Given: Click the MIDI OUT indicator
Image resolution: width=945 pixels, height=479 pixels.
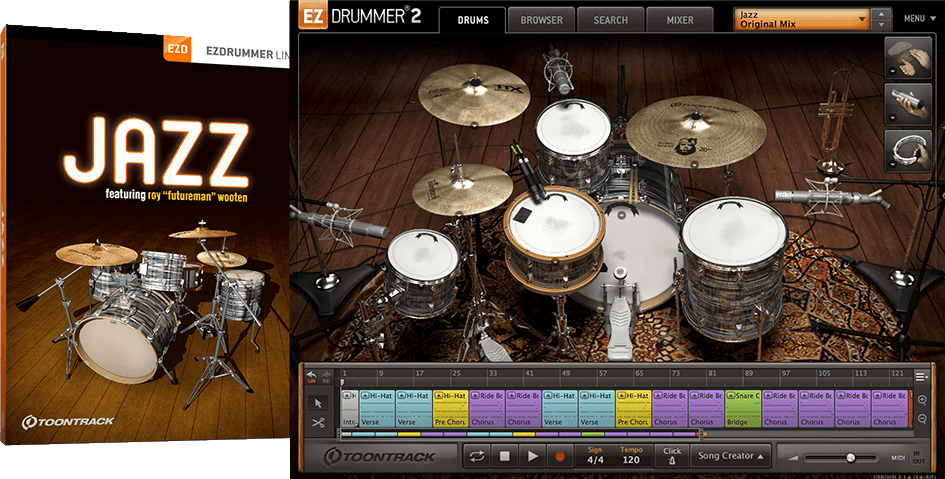Looking at the screenshot, I should [x=918, y=462].
